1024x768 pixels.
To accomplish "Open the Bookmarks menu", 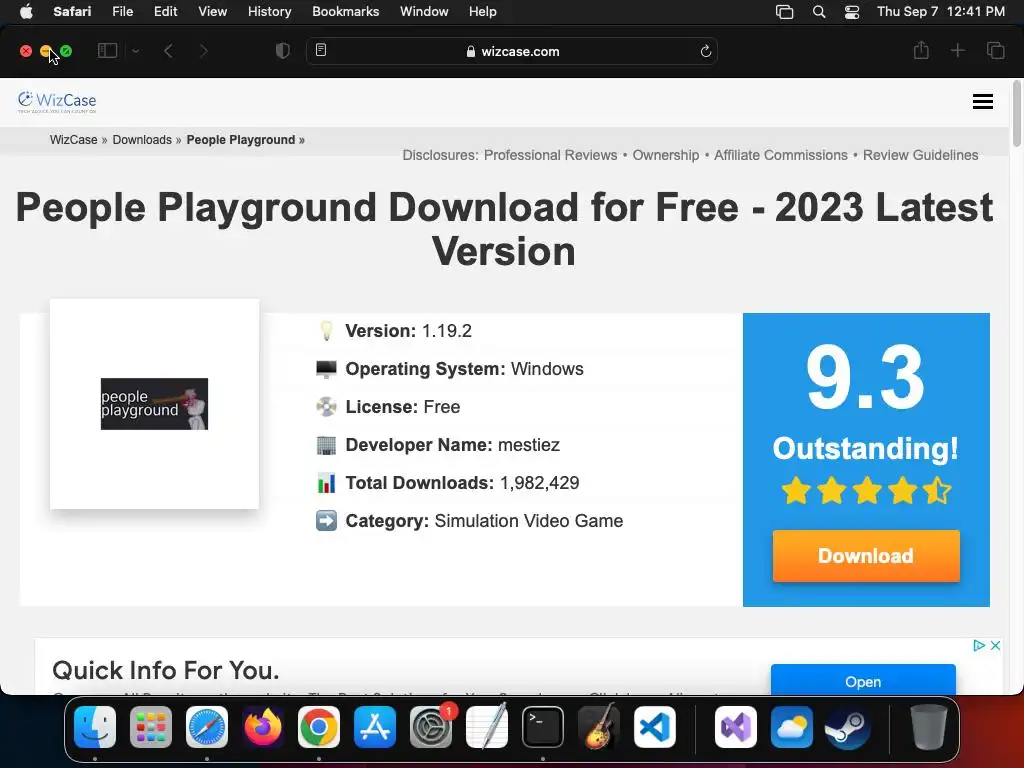I will click(345, 12).
